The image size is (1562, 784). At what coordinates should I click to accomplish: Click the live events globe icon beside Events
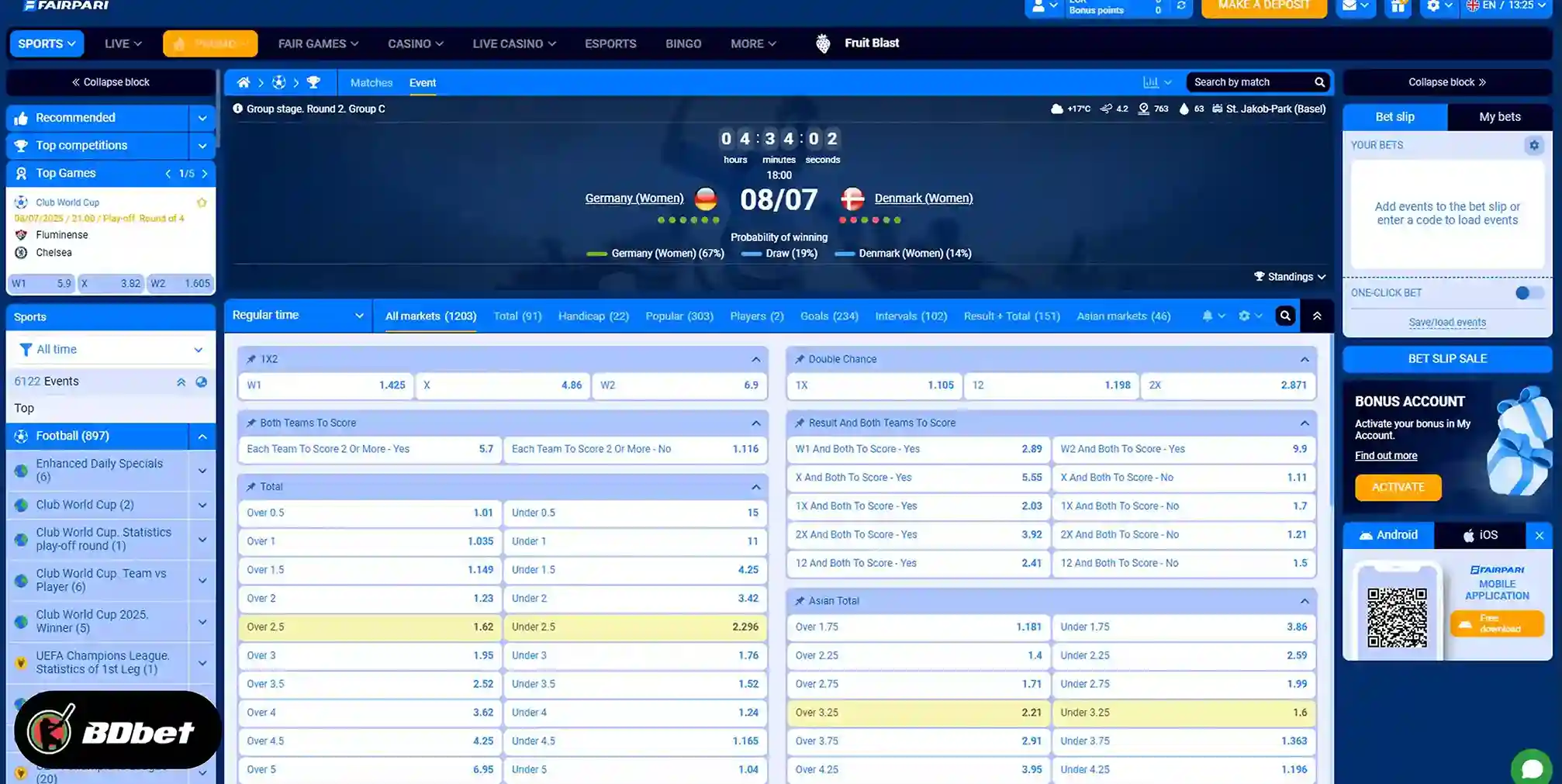[x=201, y=382]
